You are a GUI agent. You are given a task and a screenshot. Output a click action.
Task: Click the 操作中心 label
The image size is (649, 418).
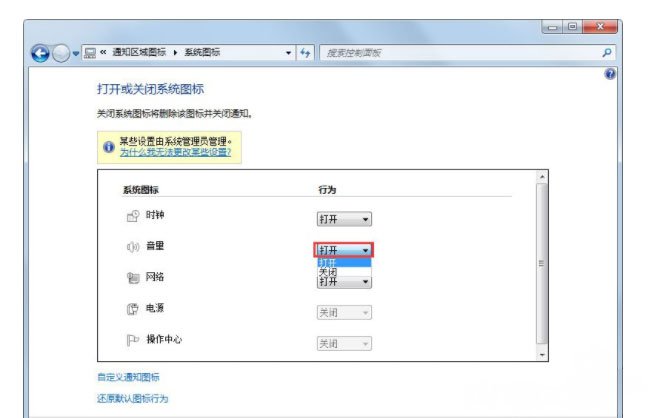coord(164,339)
